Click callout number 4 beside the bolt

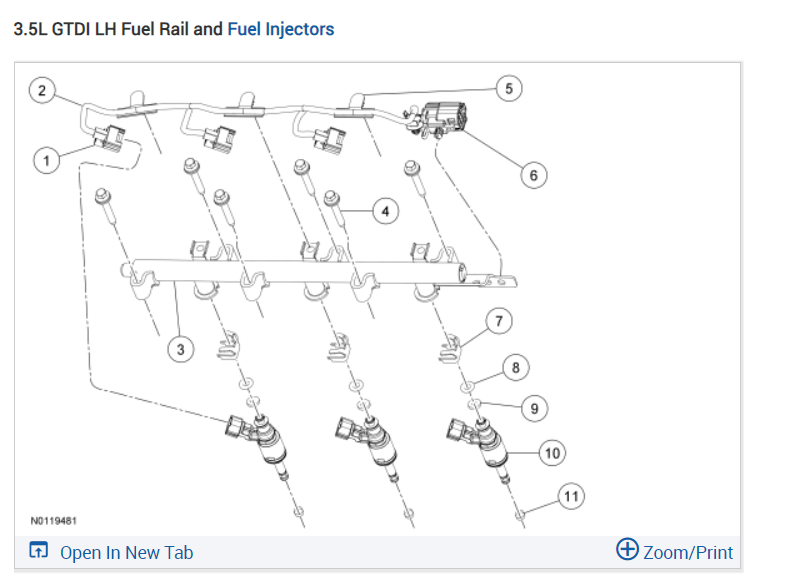point(384,211)
